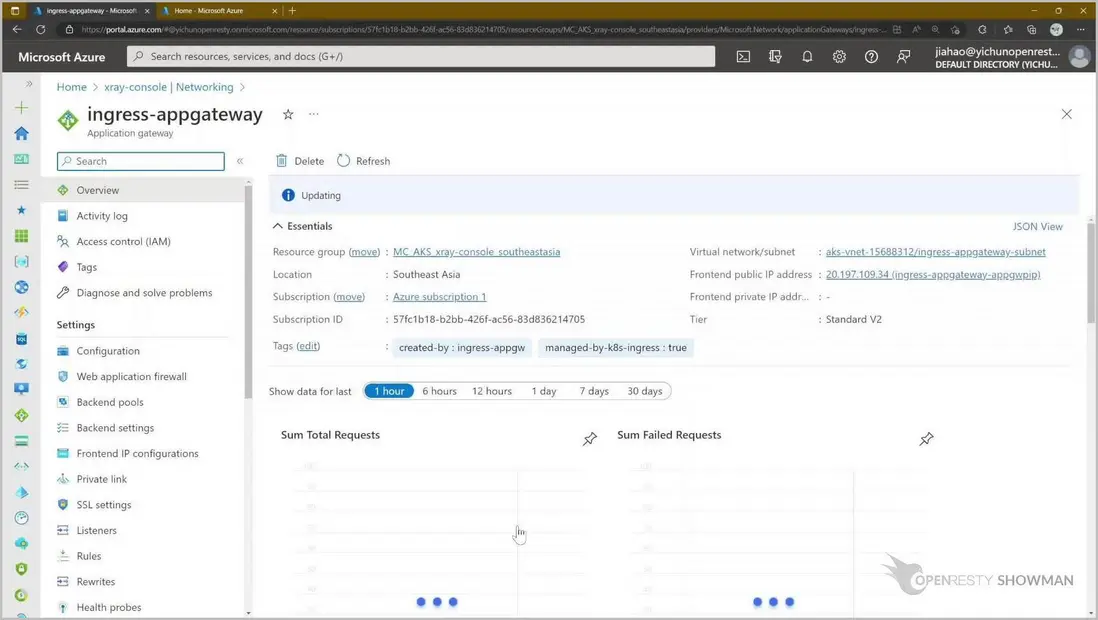Open the aks-vnet ingress-appgateway-subnet link
The image size is (1098, 620).
[935, 252]
